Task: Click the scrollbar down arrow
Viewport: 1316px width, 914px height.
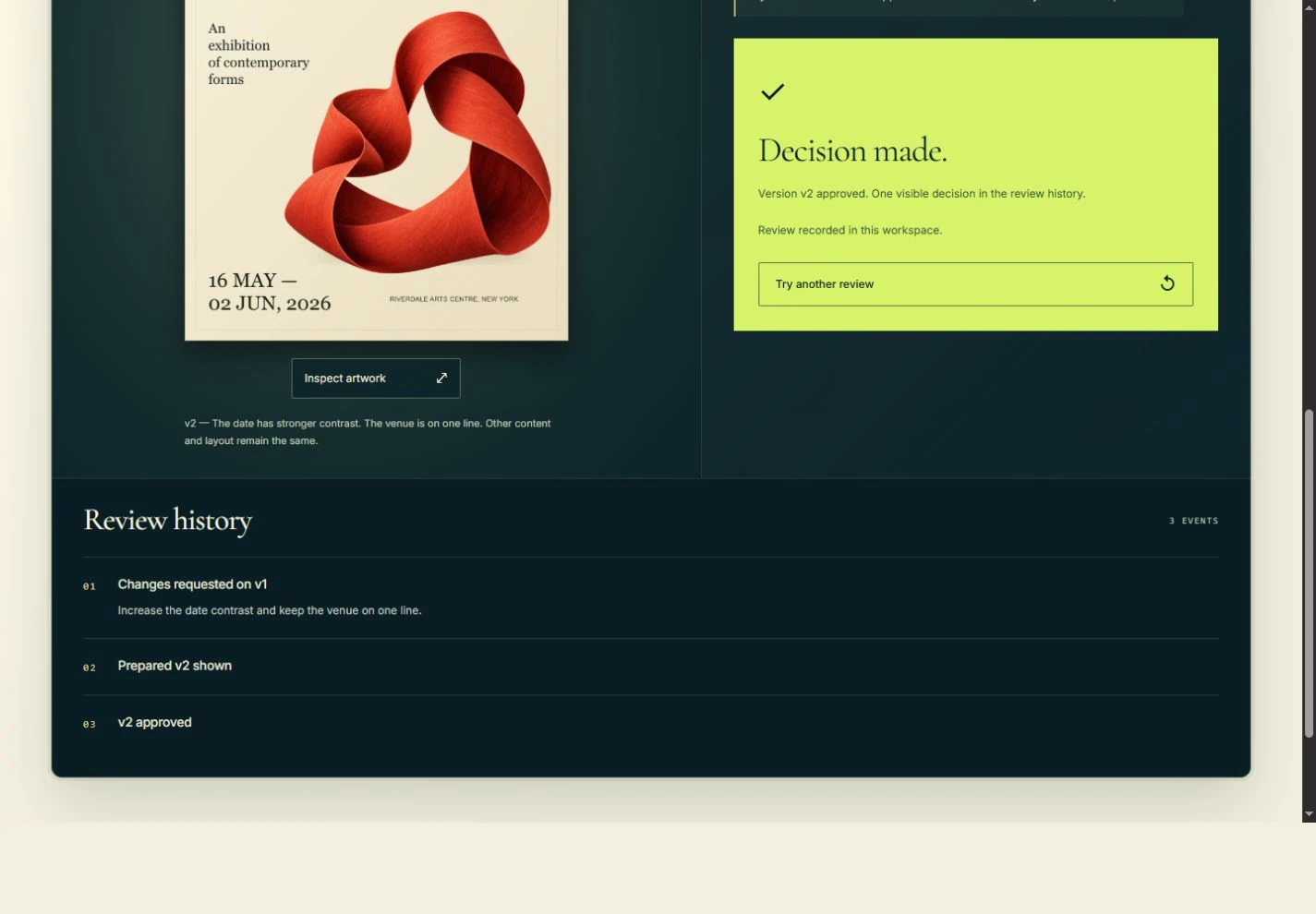Action: pyautogui.click(x=1309, y=814)
